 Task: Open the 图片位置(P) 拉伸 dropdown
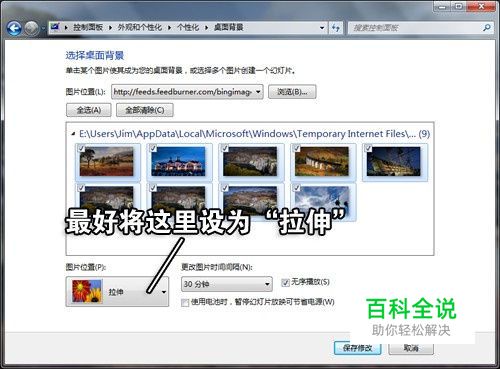click(x=117, y=292)
